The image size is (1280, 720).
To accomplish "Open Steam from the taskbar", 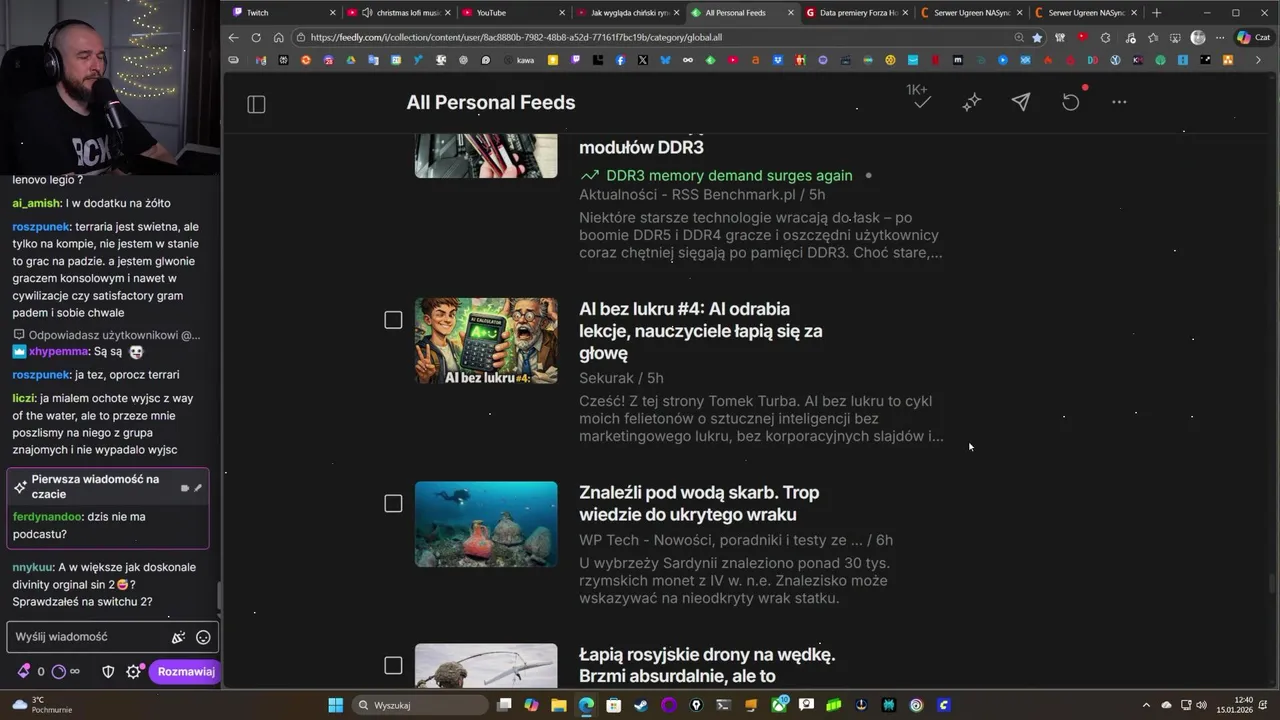I will point(640,705).
